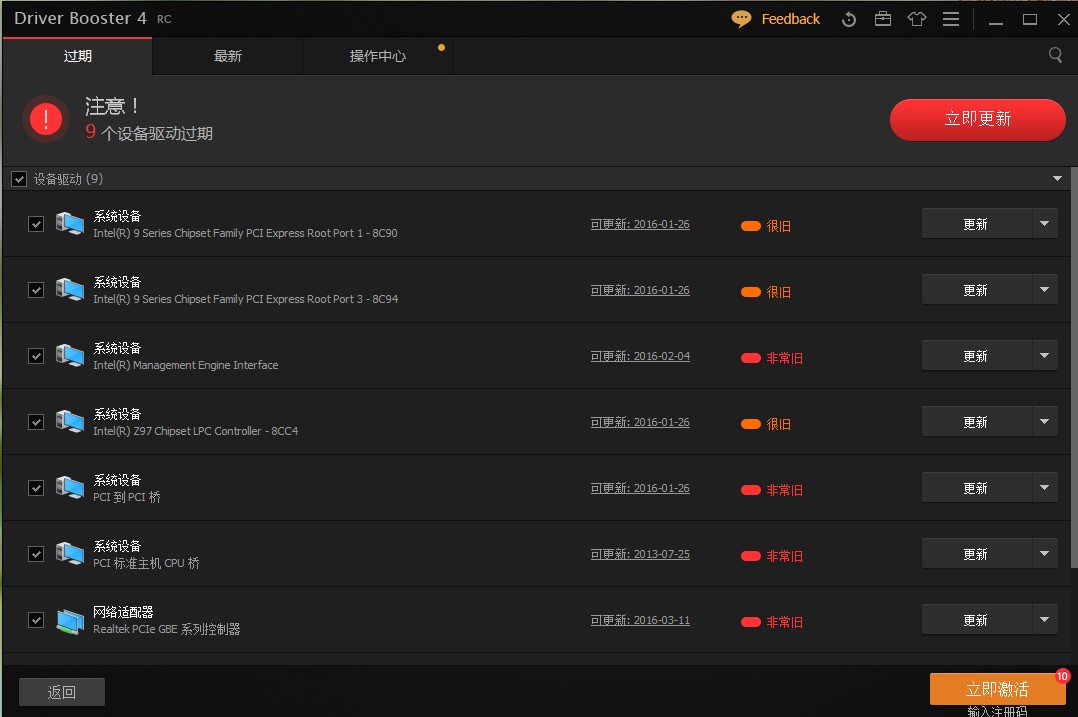The width and height of the screenshot is (1078, 717).
Task: Click red 非常旧 status pill for Realtek PCIe GBE
Action: pyautogui.click(x=750, y=621)
